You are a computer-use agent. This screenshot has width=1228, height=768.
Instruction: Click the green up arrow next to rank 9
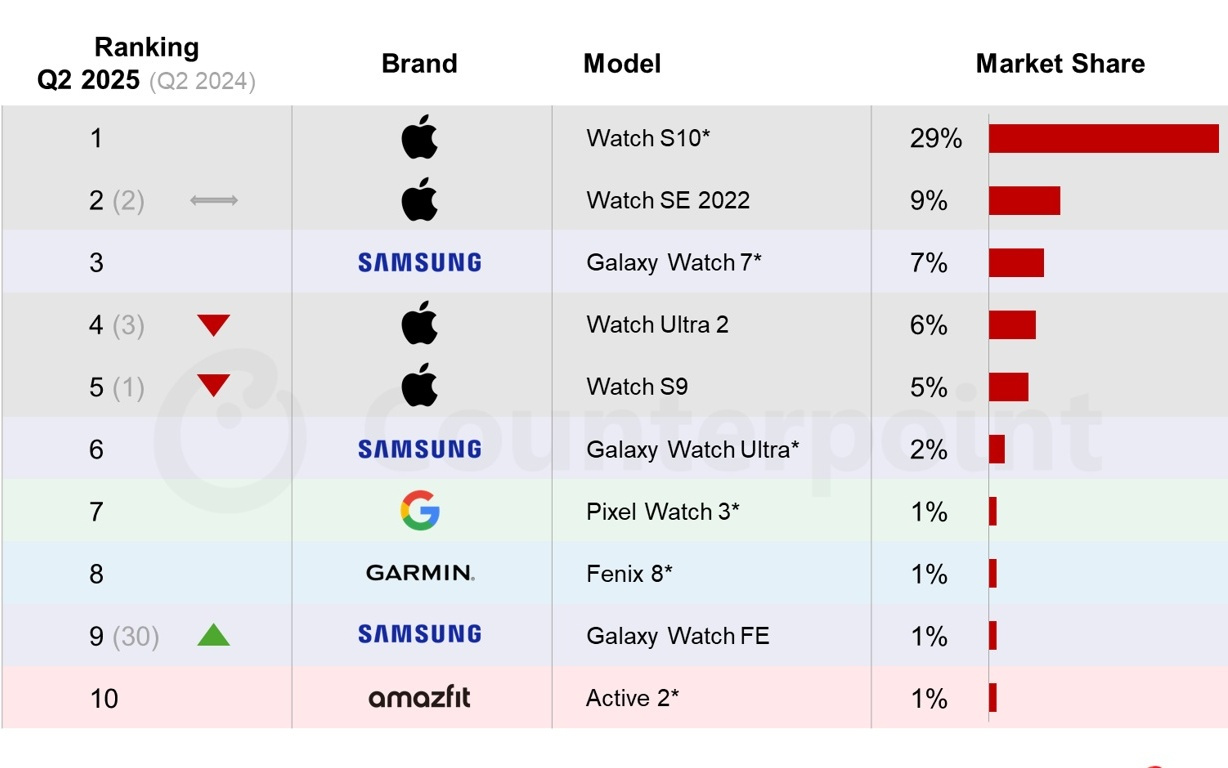(x=213, y=635)
